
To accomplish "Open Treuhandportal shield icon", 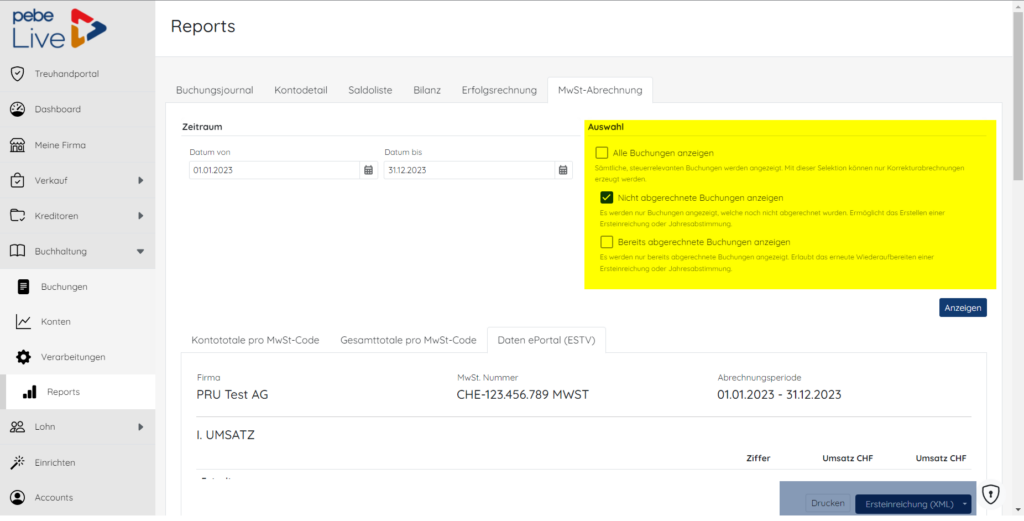I will (18, 74).
